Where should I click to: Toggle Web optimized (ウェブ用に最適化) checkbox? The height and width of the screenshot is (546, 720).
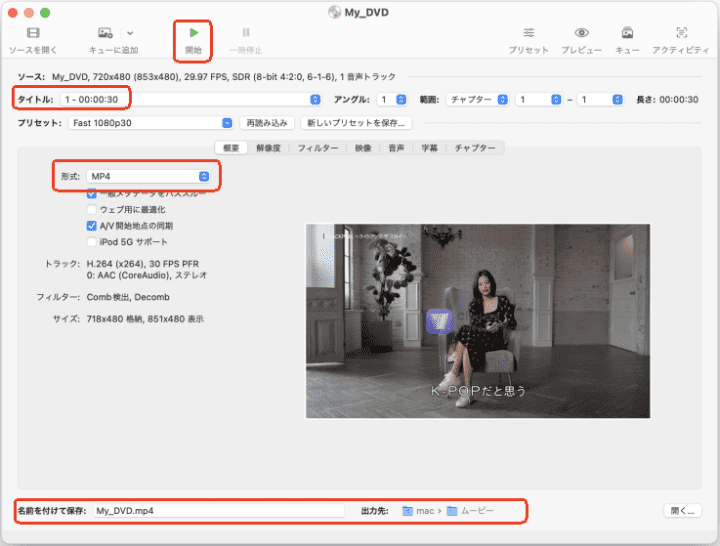pos(92,210)
